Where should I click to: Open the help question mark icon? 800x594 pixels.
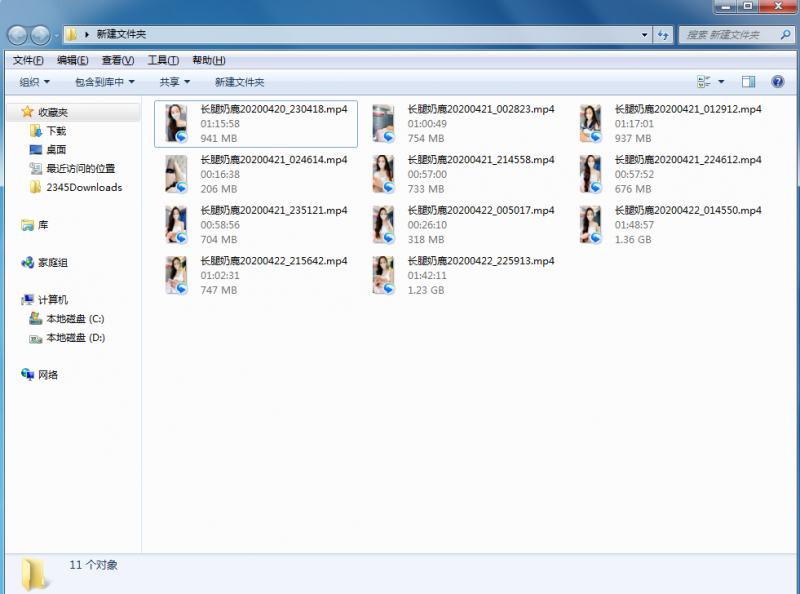[777, 82]
